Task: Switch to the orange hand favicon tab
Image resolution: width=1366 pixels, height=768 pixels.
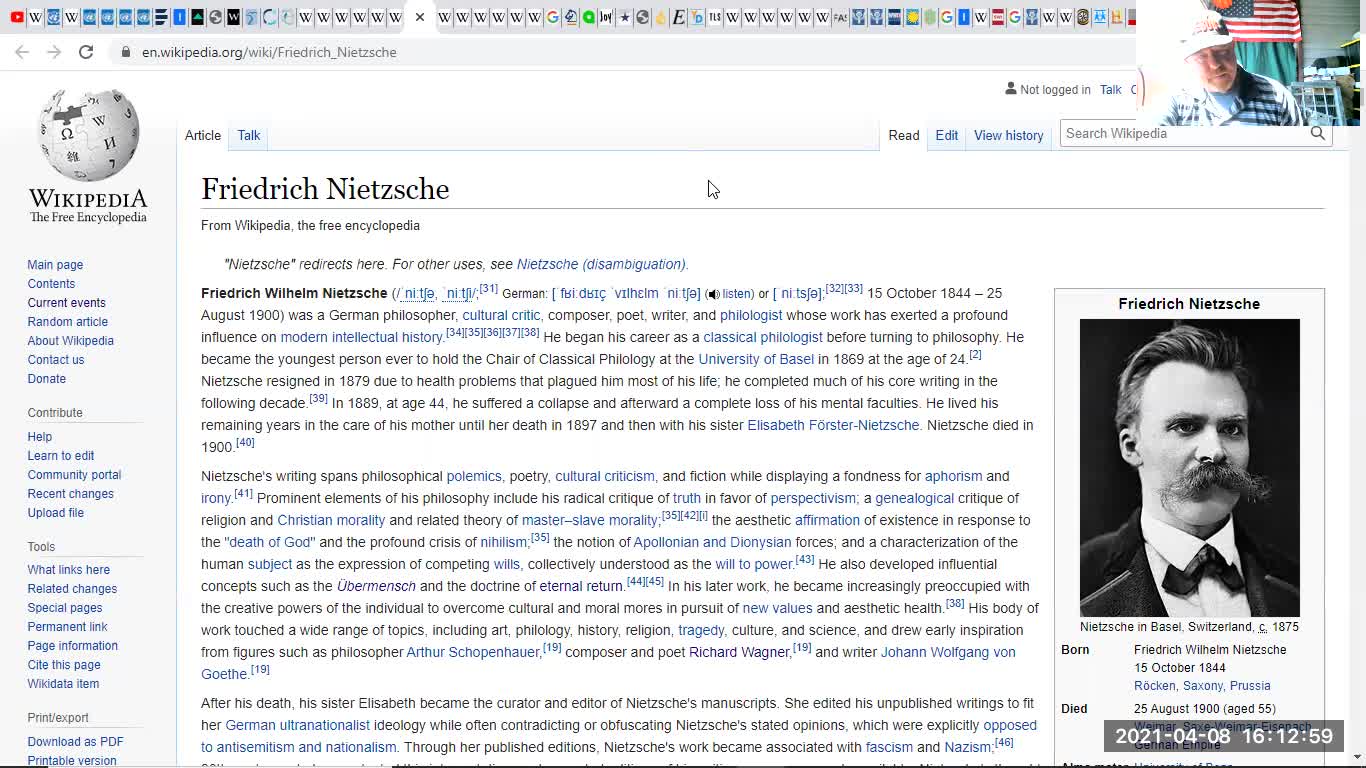Action: 660,17
